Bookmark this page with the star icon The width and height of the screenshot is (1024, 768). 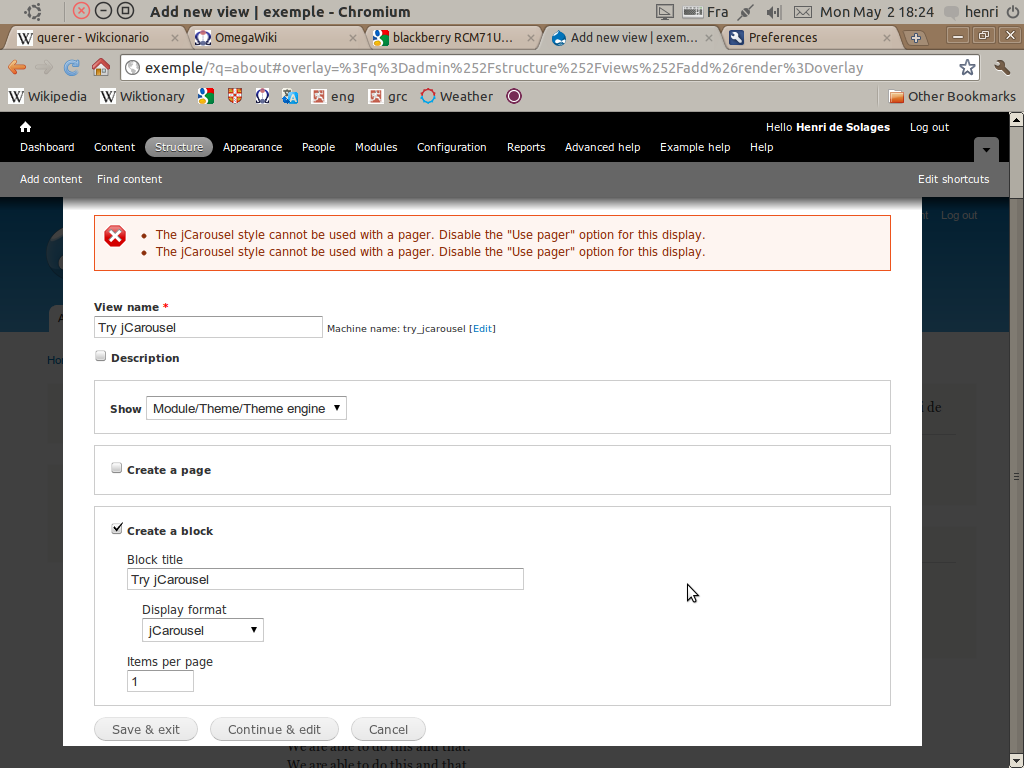tap(967, 67)
